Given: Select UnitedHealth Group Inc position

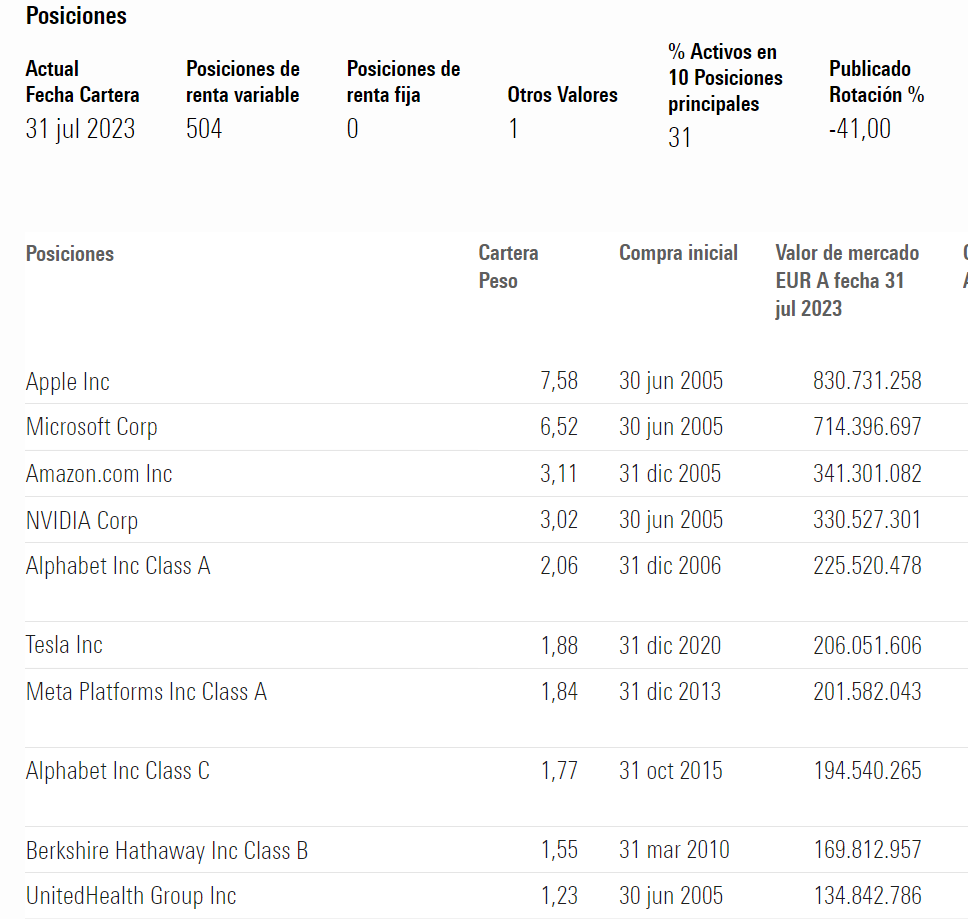Looking at the screenshot, I should (131, 896).
